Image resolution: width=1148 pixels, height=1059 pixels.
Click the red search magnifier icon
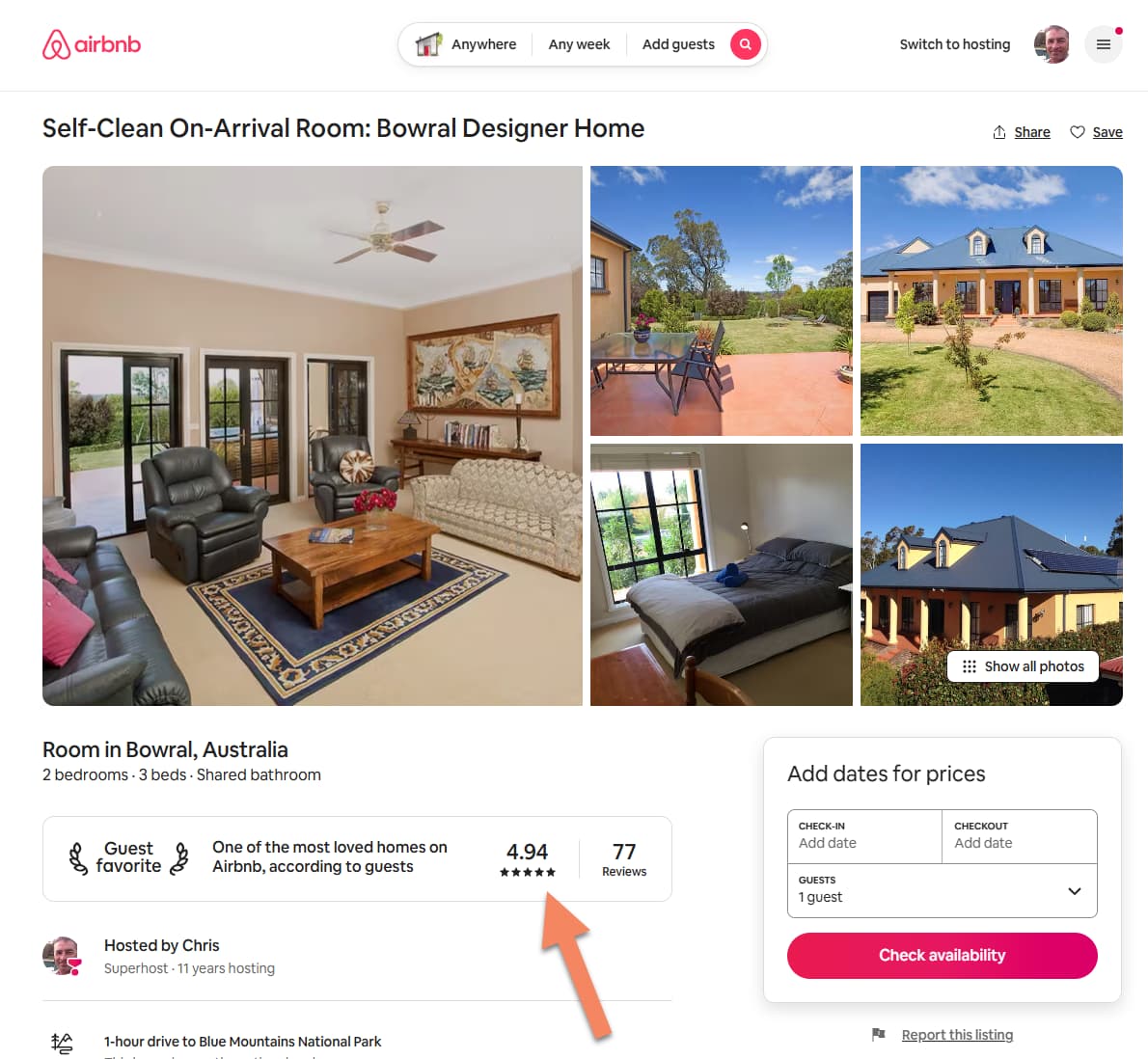tap(746, 44)
